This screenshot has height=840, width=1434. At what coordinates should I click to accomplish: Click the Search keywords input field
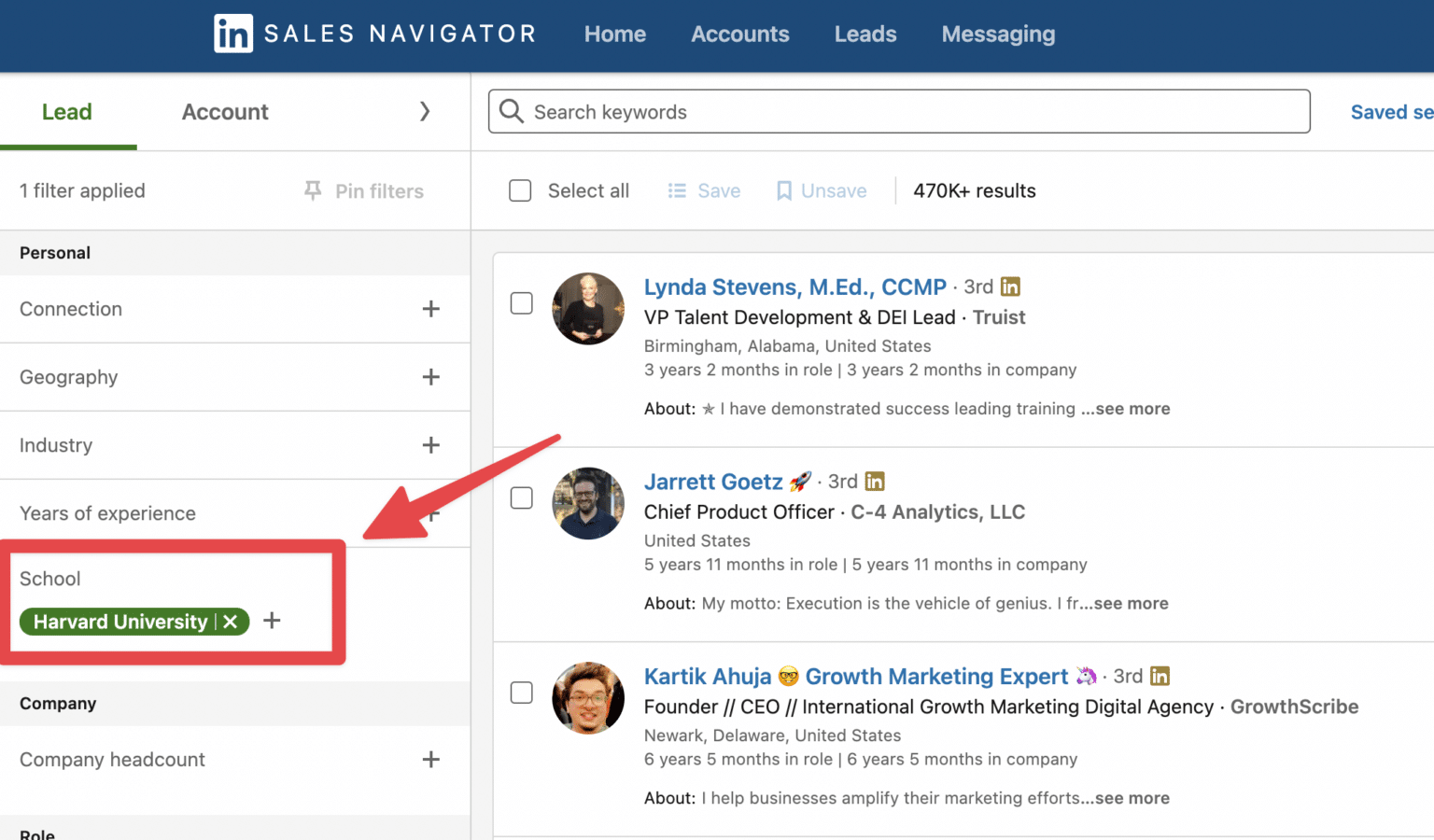tap(840, 111)
